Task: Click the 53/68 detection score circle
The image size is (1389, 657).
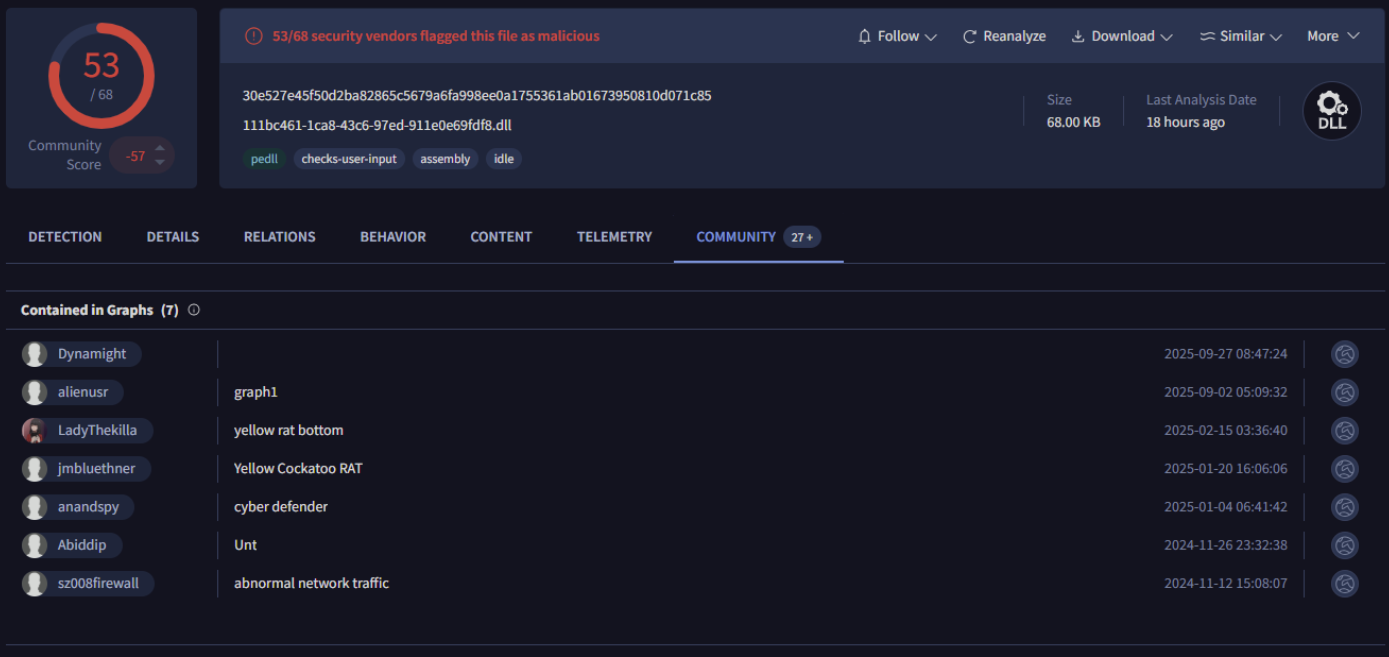Action: pyautogui.click(x=101, y=75)
